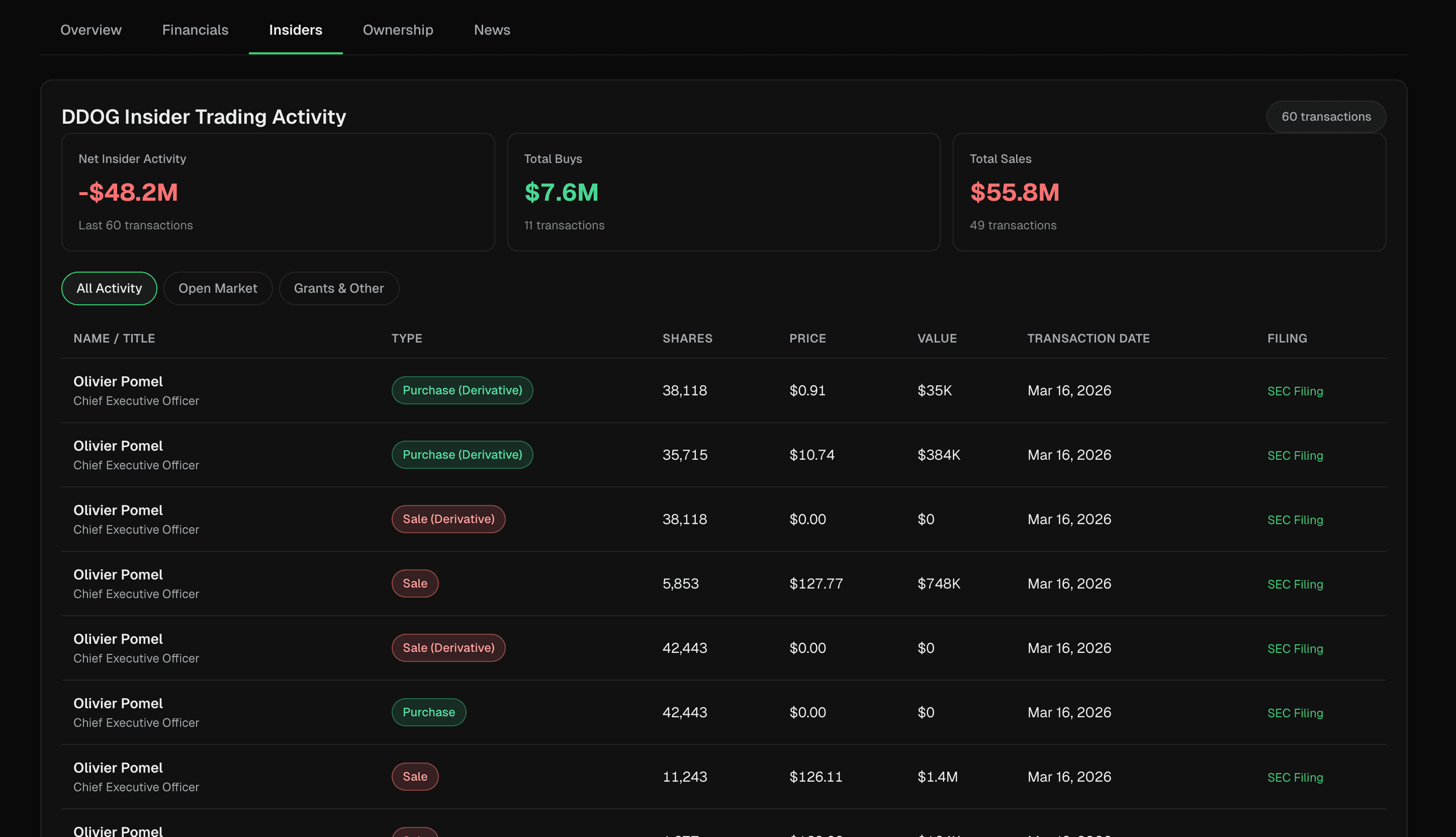Screen dimensions: 1456x837
Task: Click Olivier Pomel name in $0.91 row
Action: pos(118,382)
